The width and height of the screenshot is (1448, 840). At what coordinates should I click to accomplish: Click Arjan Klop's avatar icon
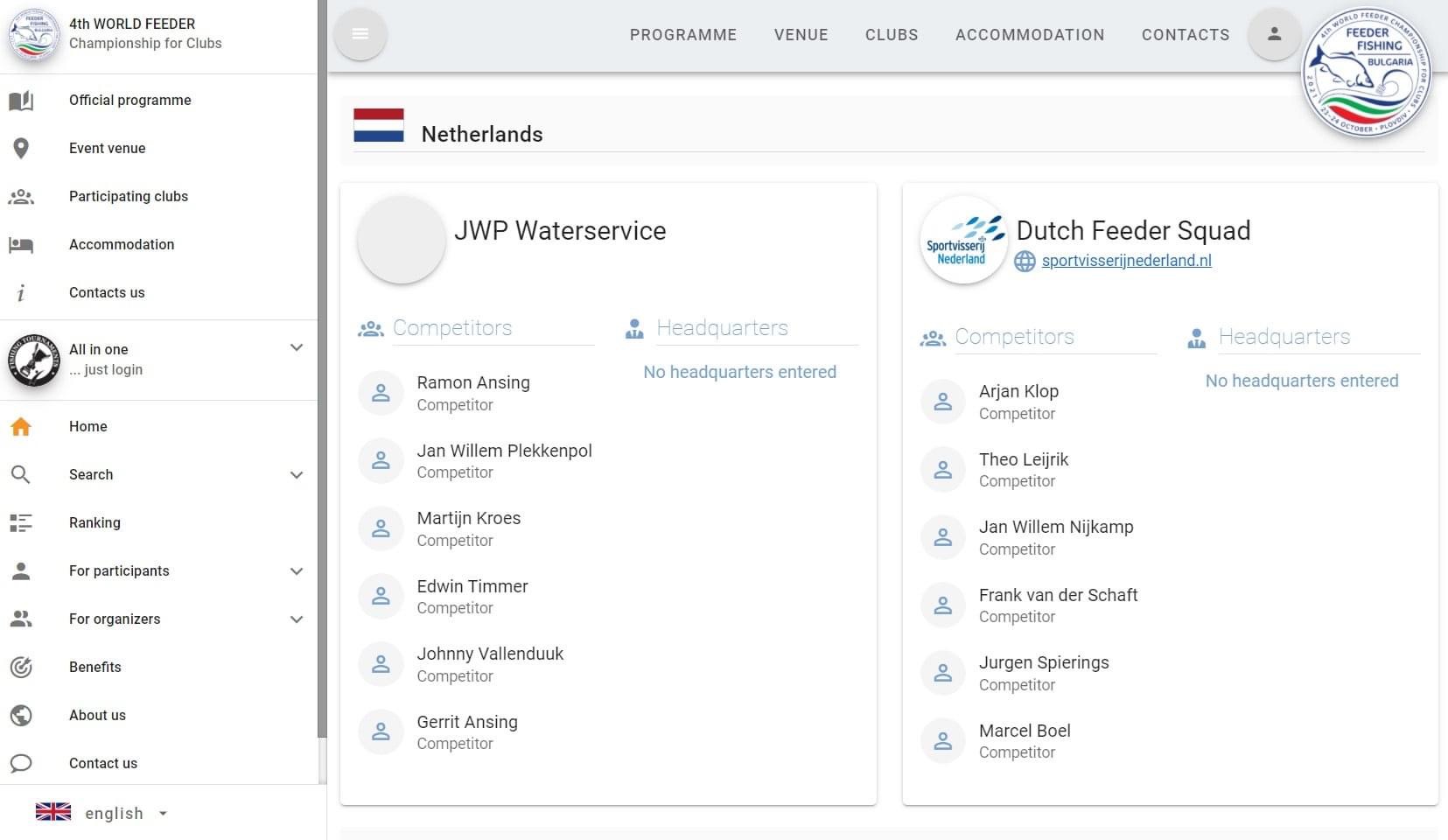943,402
